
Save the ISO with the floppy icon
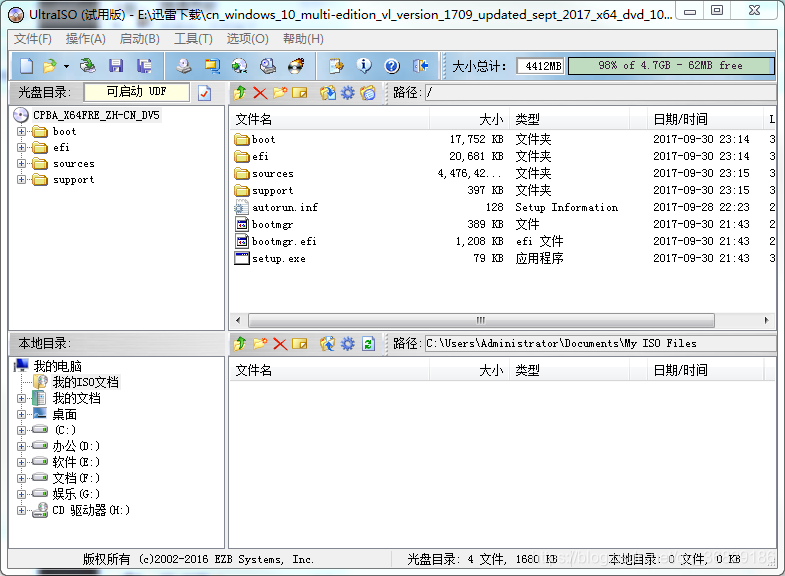click(x=116, y=66)
